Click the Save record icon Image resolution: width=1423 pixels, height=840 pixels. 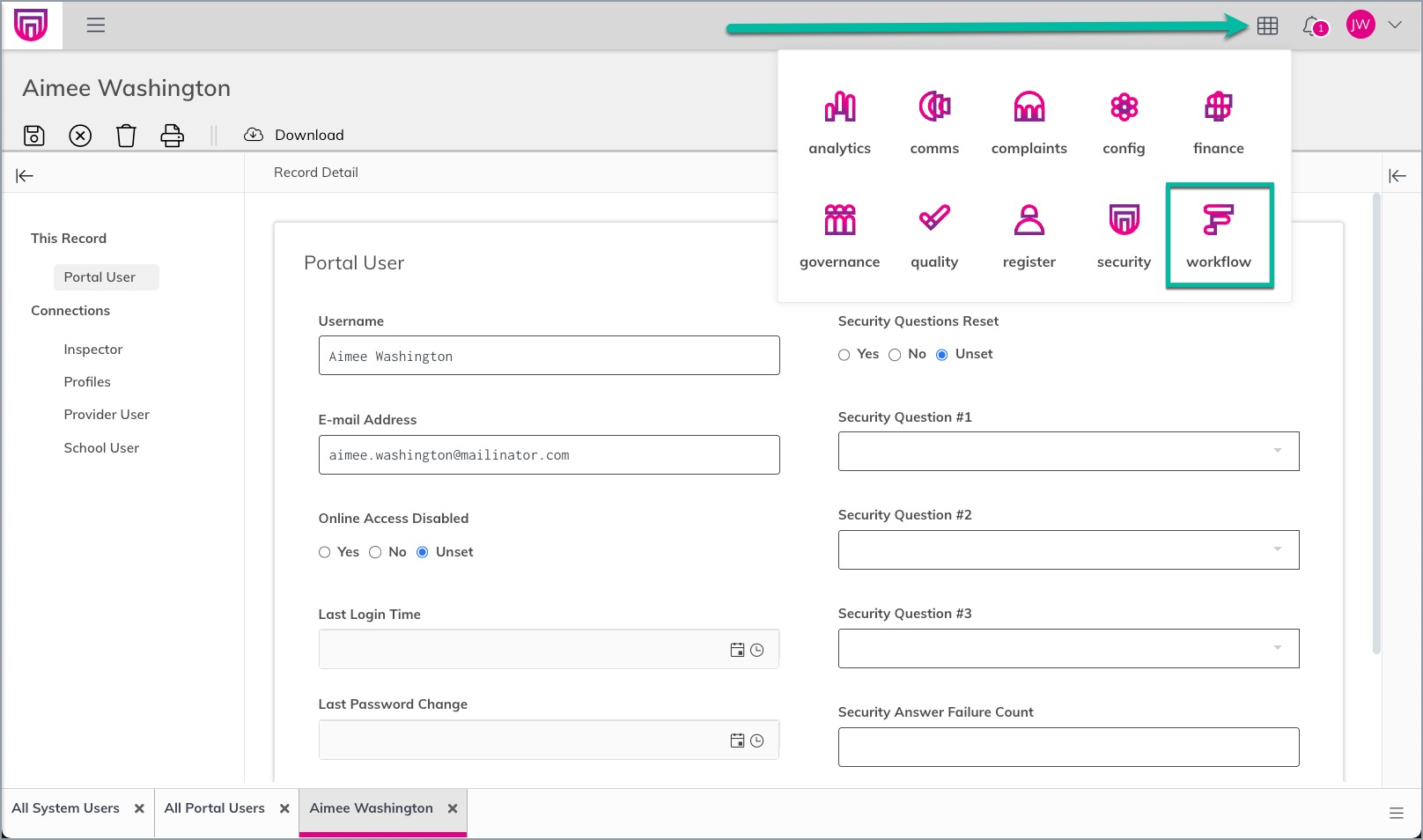pos(34,136)
